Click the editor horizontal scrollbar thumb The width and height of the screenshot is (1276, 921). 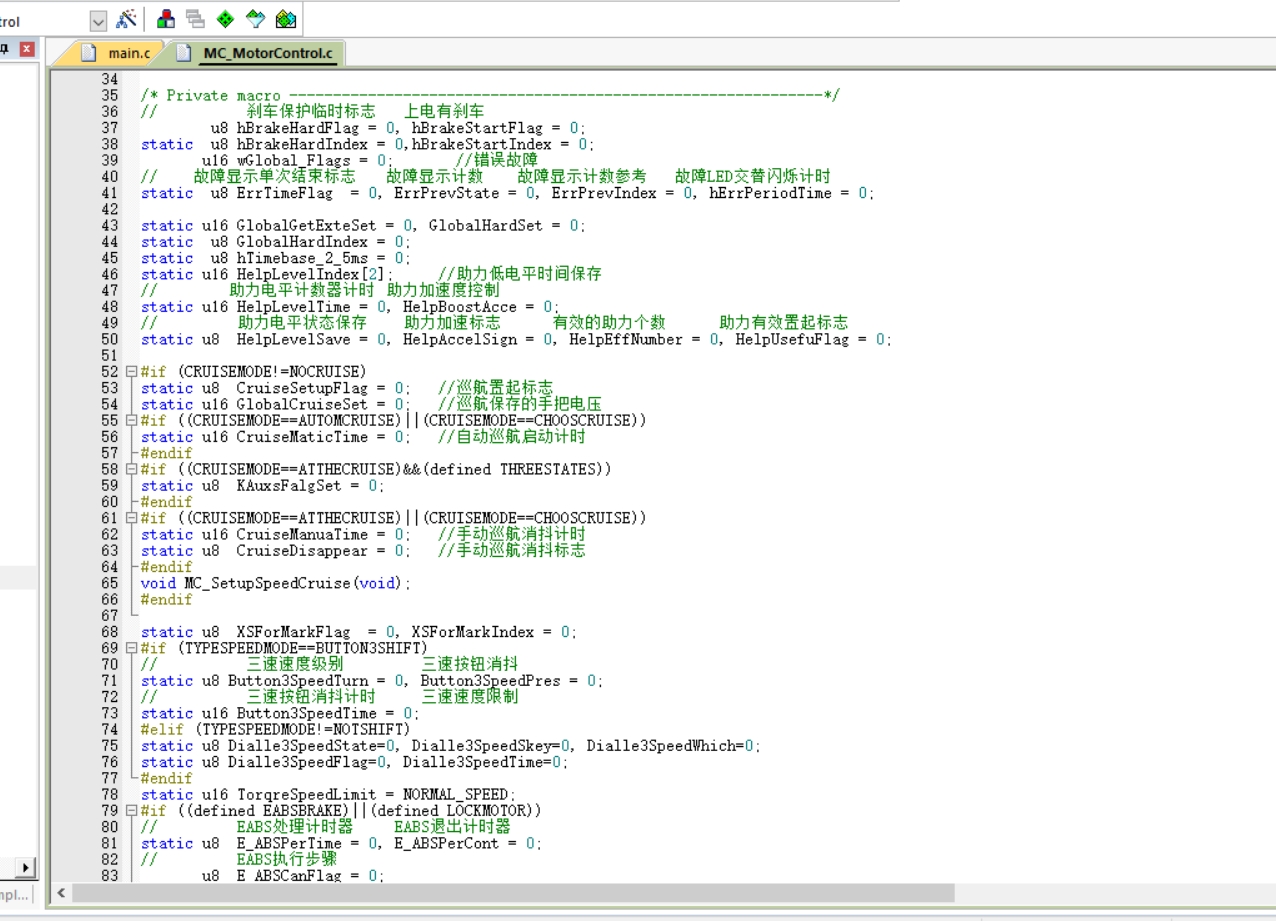pos(513,892)
